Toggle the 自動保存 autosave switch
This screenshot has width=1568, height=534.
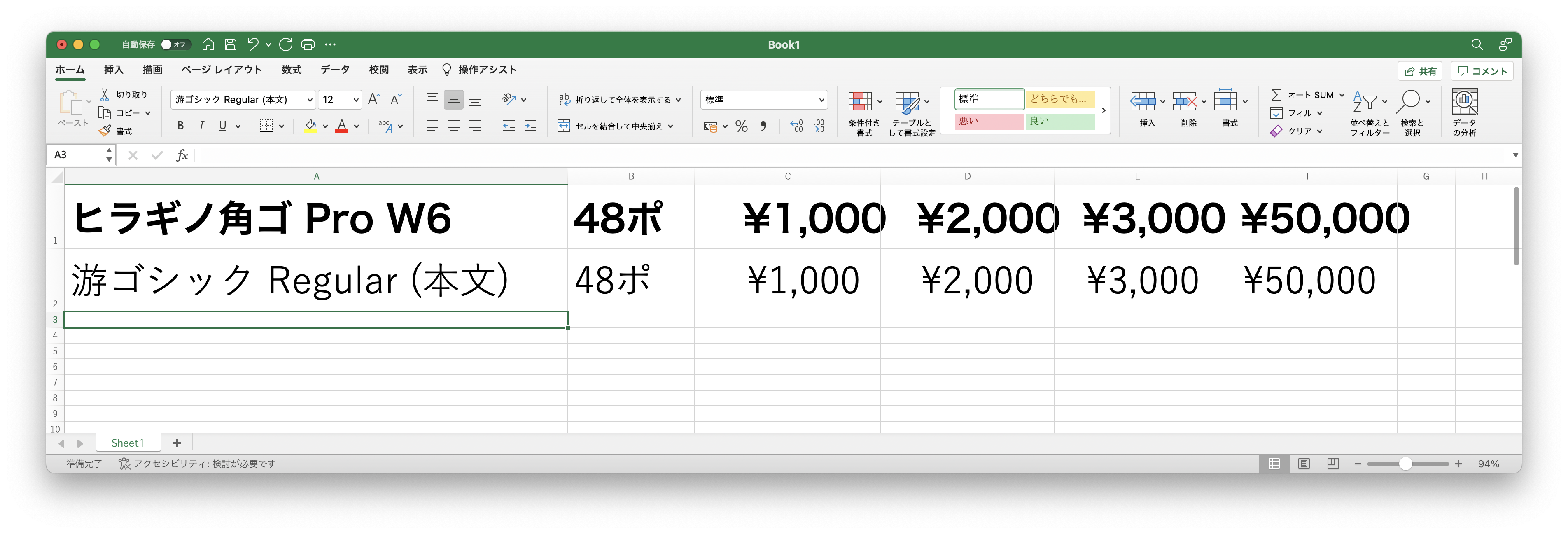pos(175,44)
